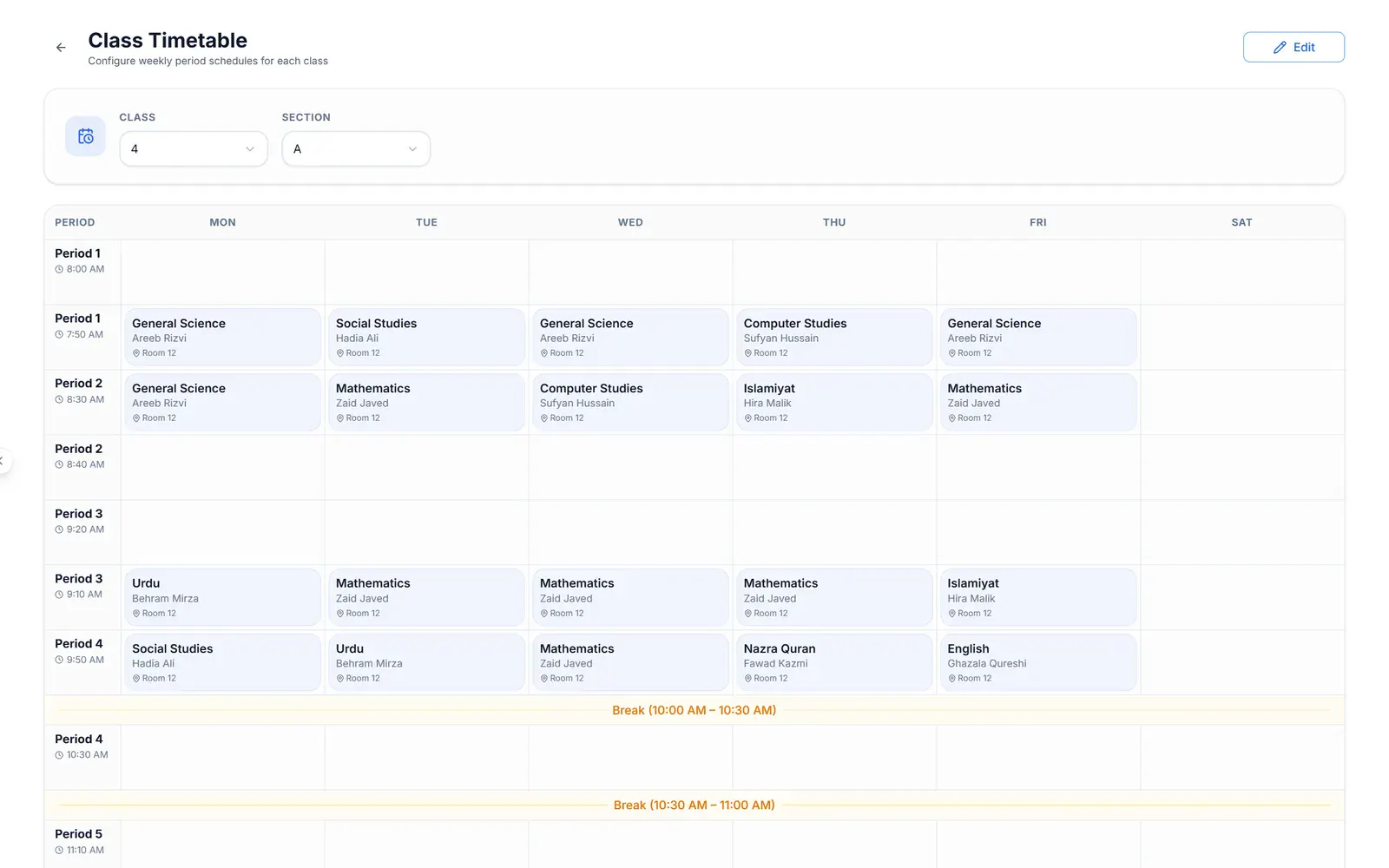This screenshot has width=1389, height=868.
Task: Click the FRI column header
Action: point(1038,222)
